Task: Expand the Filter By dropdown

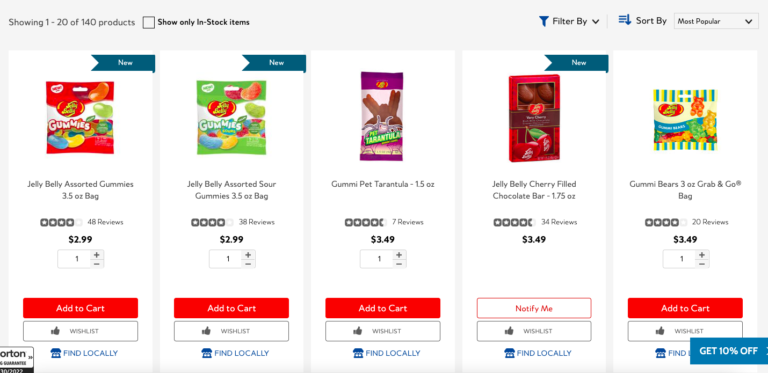Action: pos(569,22)
